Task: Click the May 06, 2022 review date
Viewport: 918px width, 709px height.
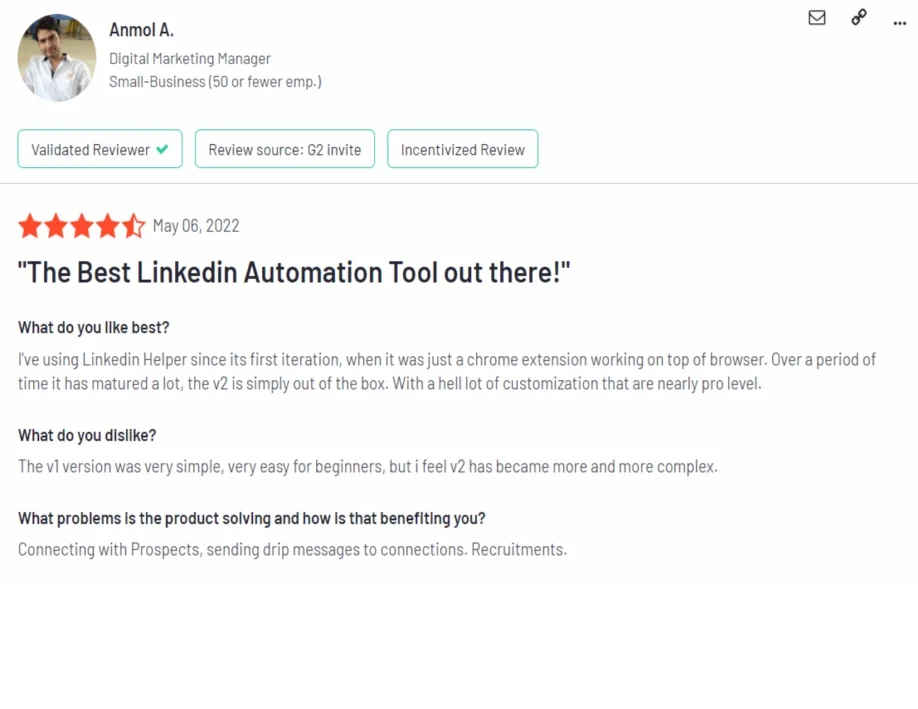Action: pos(196,225)
